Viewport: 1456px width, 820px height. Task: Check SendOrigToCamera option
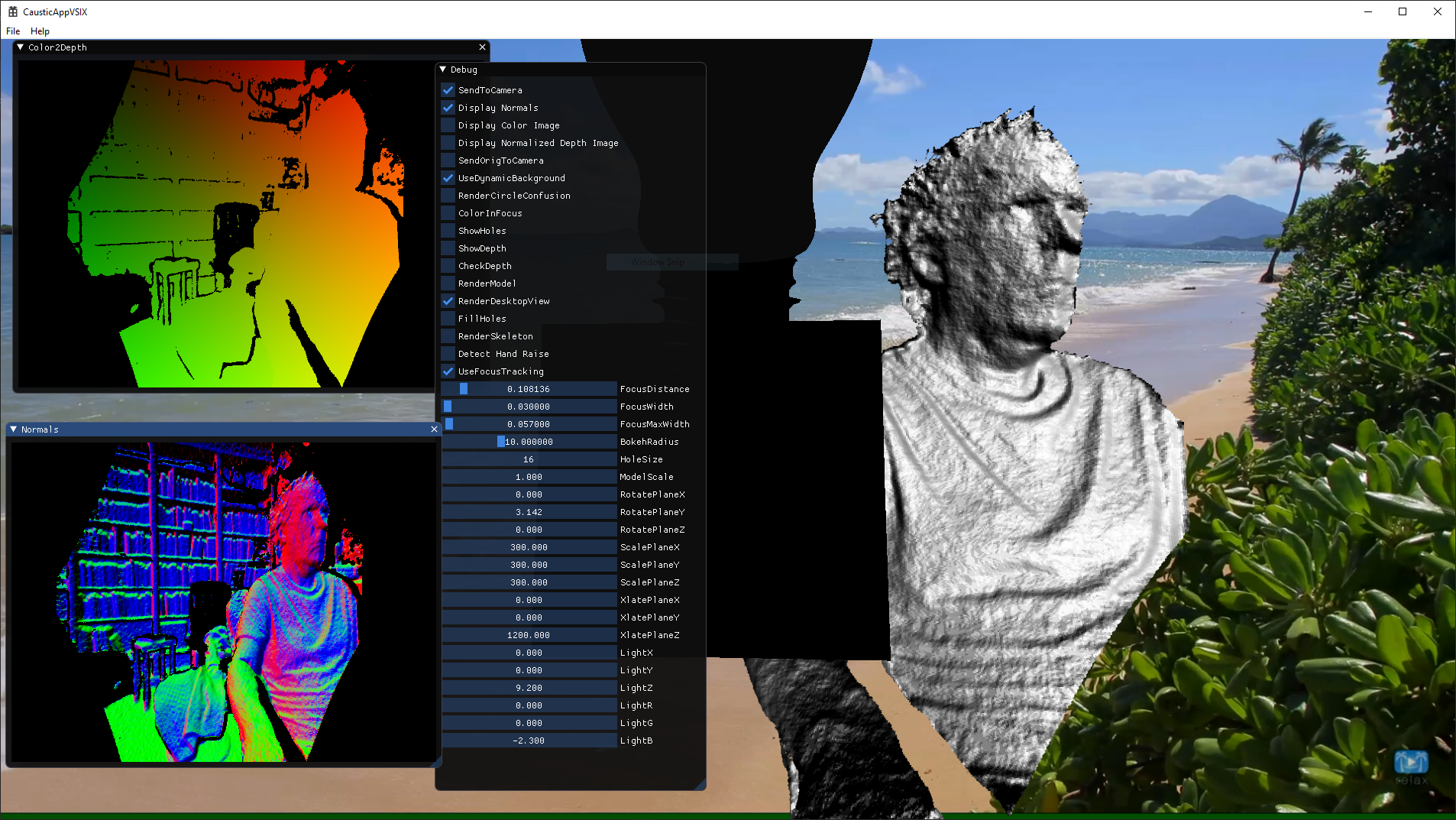tap(448, 160)
